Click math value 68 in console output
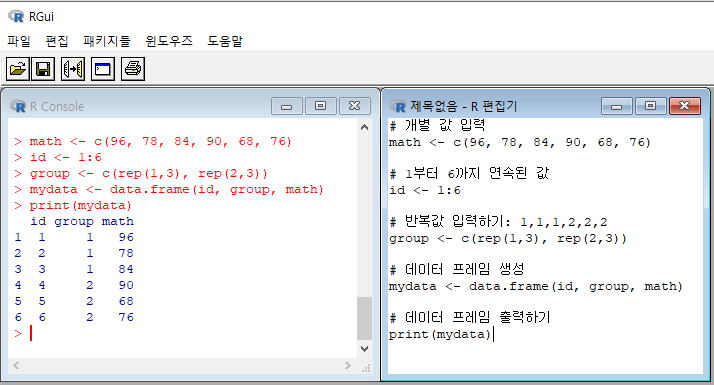 coord(126,301)
